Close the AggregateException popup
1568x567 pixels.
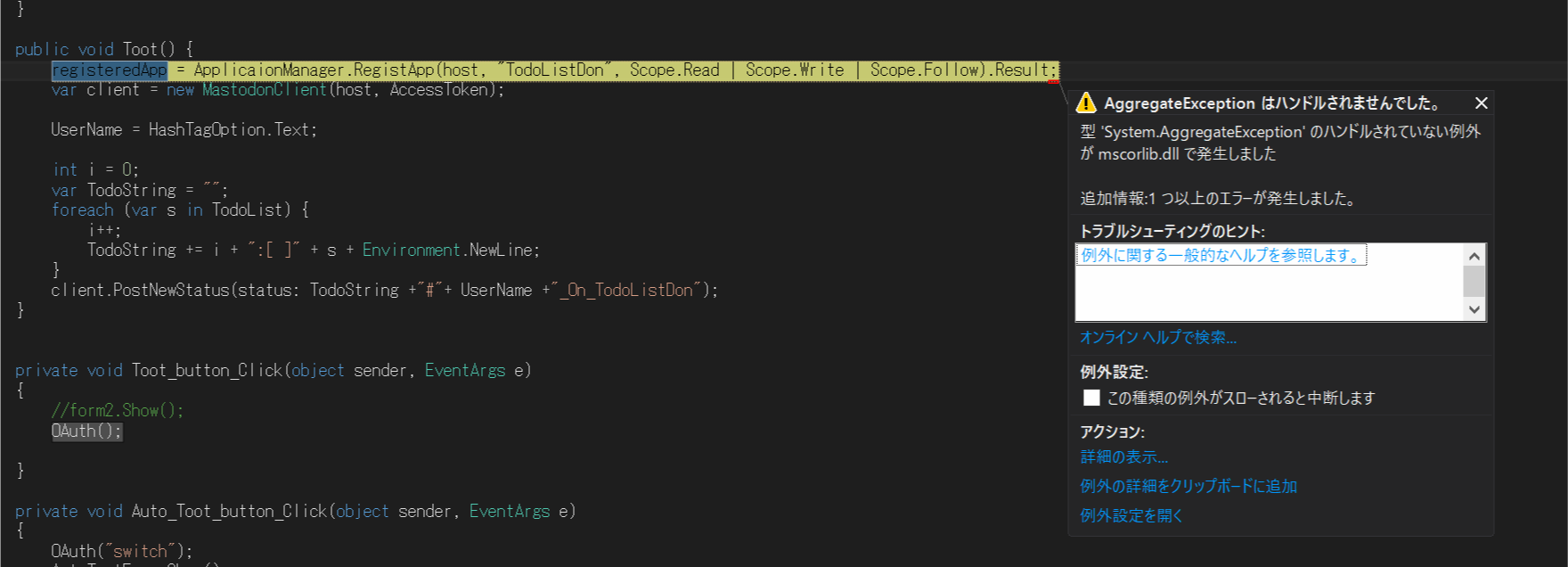[1482, 103]
